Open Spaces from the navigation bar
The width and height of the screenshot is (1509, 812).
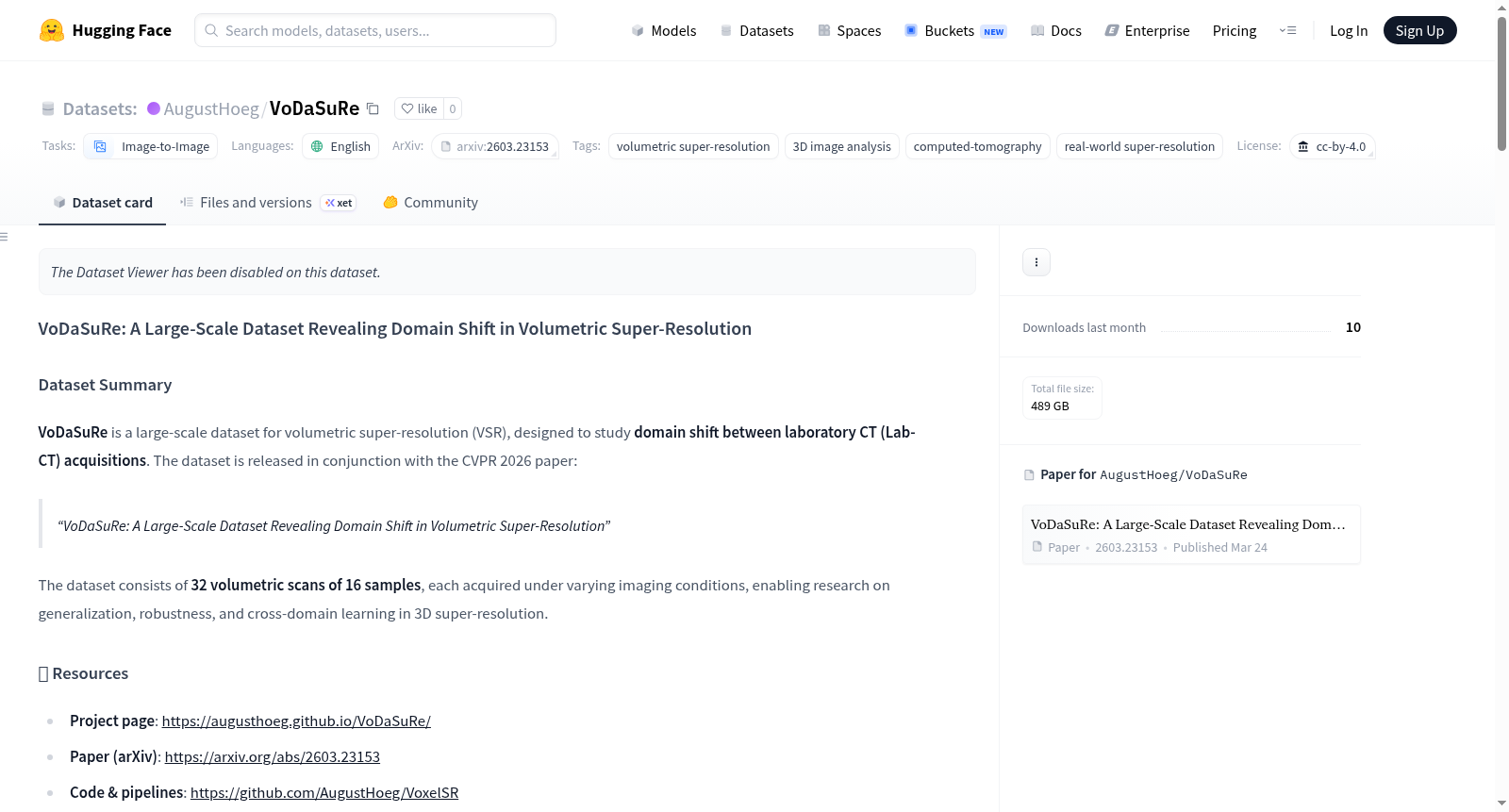tap(849, 30)
